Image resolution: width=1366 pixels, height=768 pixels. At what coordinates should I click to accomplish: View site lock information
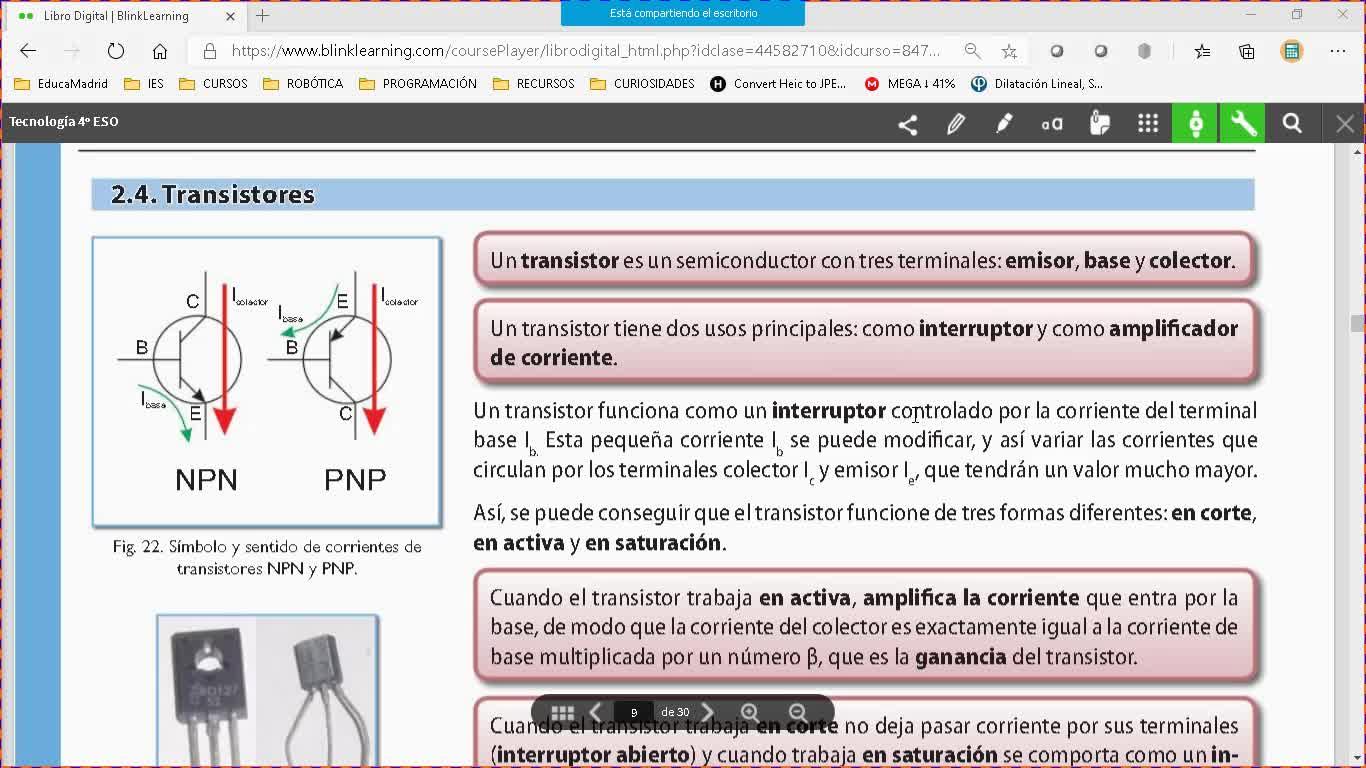pyautogui.click(x=209, y=51)
